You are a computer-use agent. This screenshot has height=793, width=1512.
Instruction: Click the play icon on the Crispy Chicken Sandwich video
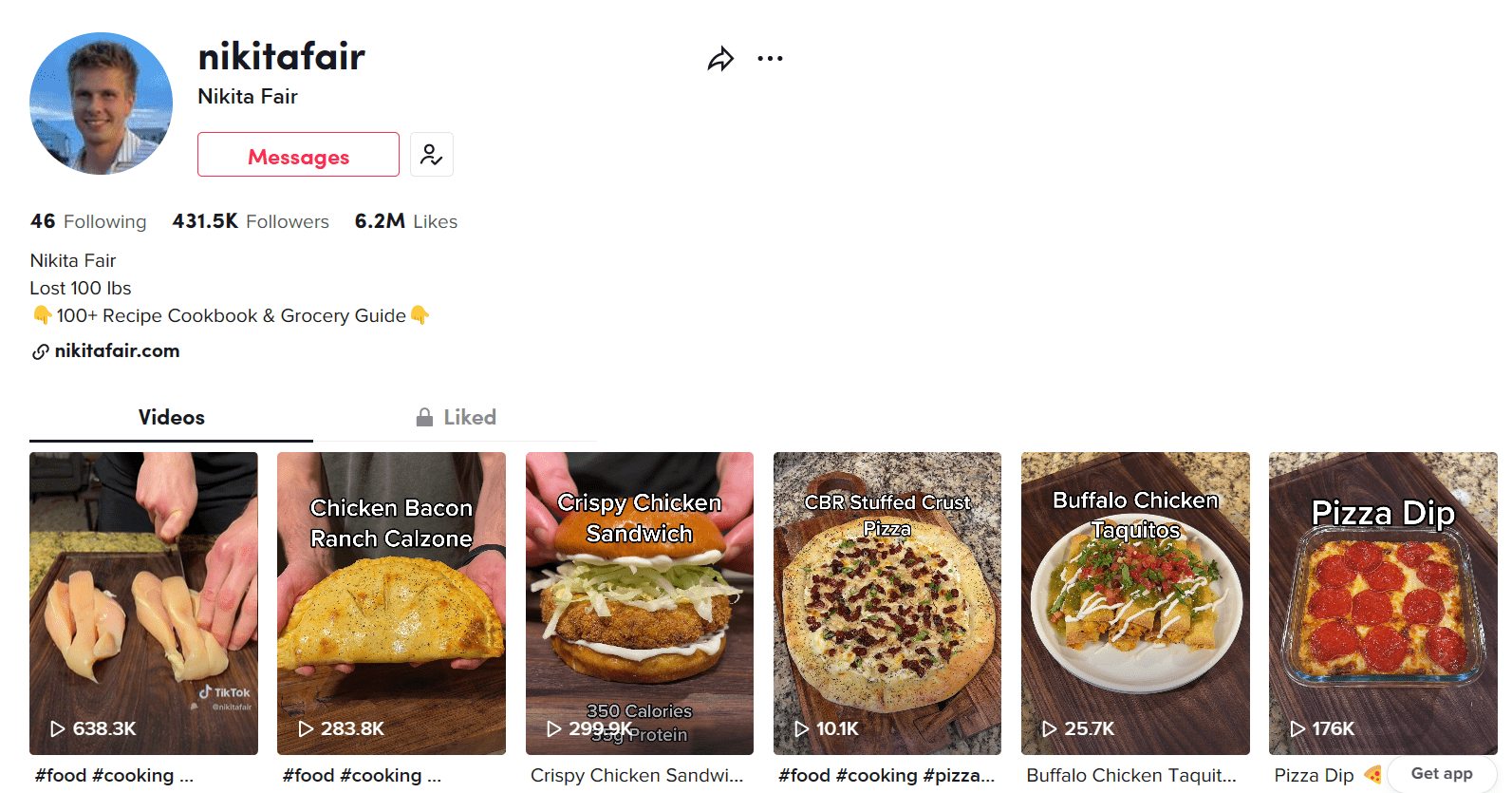pyautogui.click(x=553, y=728)
